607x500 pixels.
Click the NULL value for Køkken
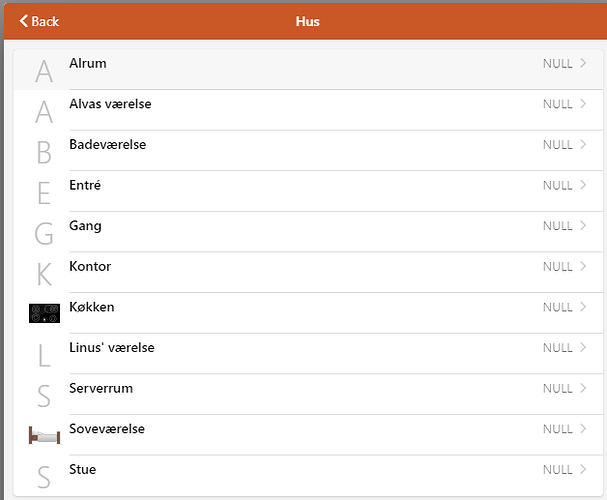coord(557,307)
